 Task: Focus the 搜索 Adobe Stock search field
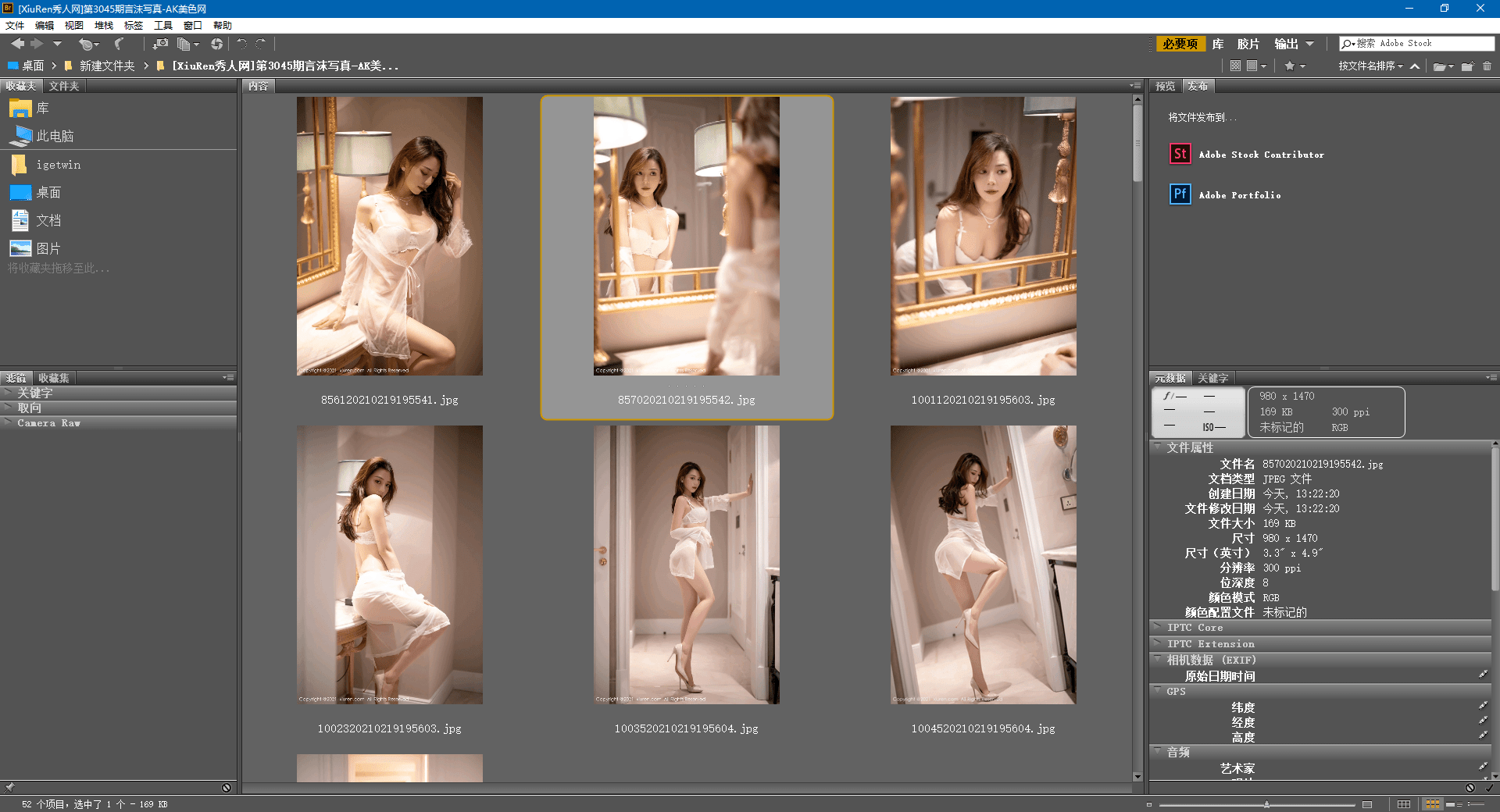[x=1416, y=44]
